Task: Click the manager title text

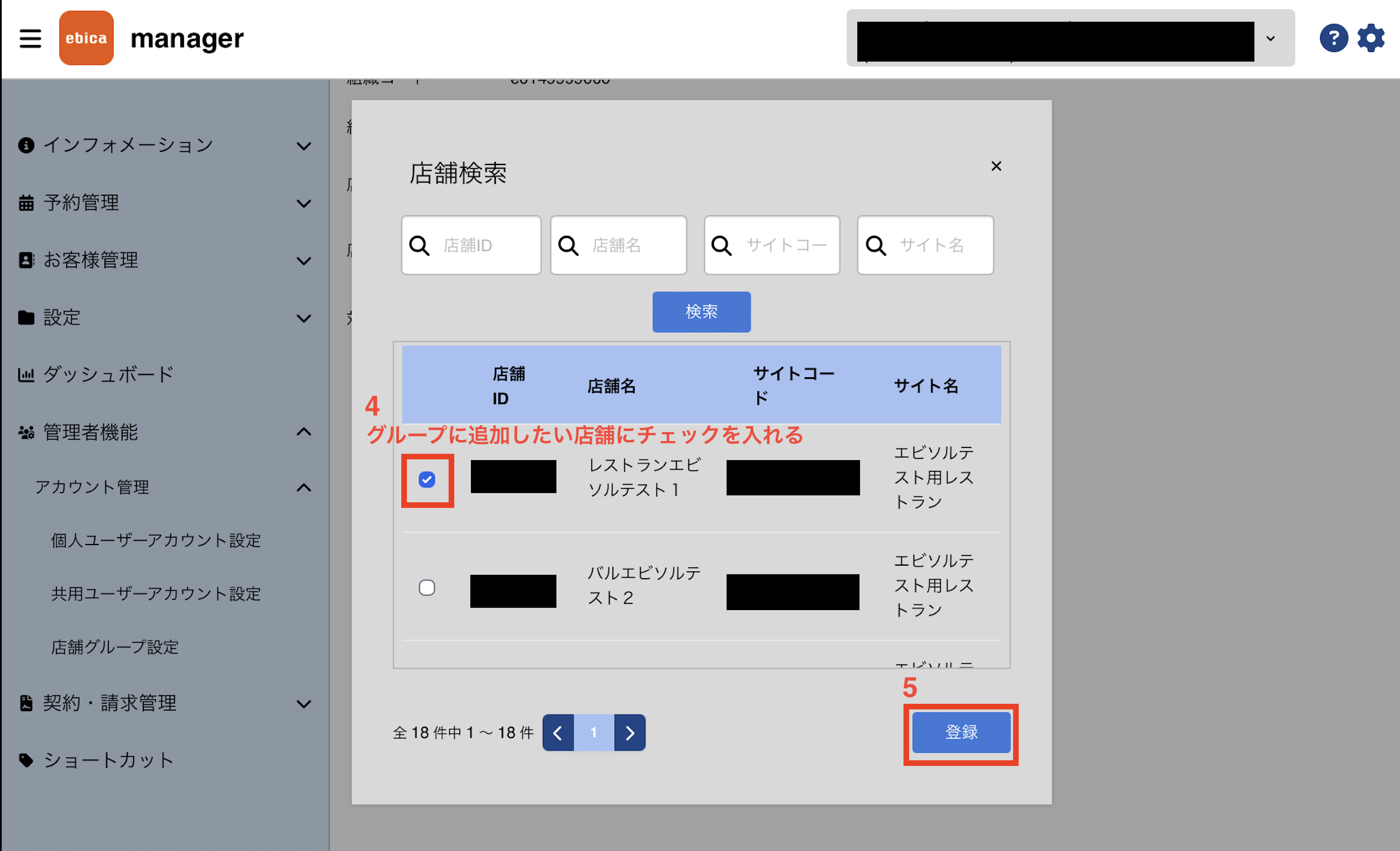Action: [x=187, y=39]
